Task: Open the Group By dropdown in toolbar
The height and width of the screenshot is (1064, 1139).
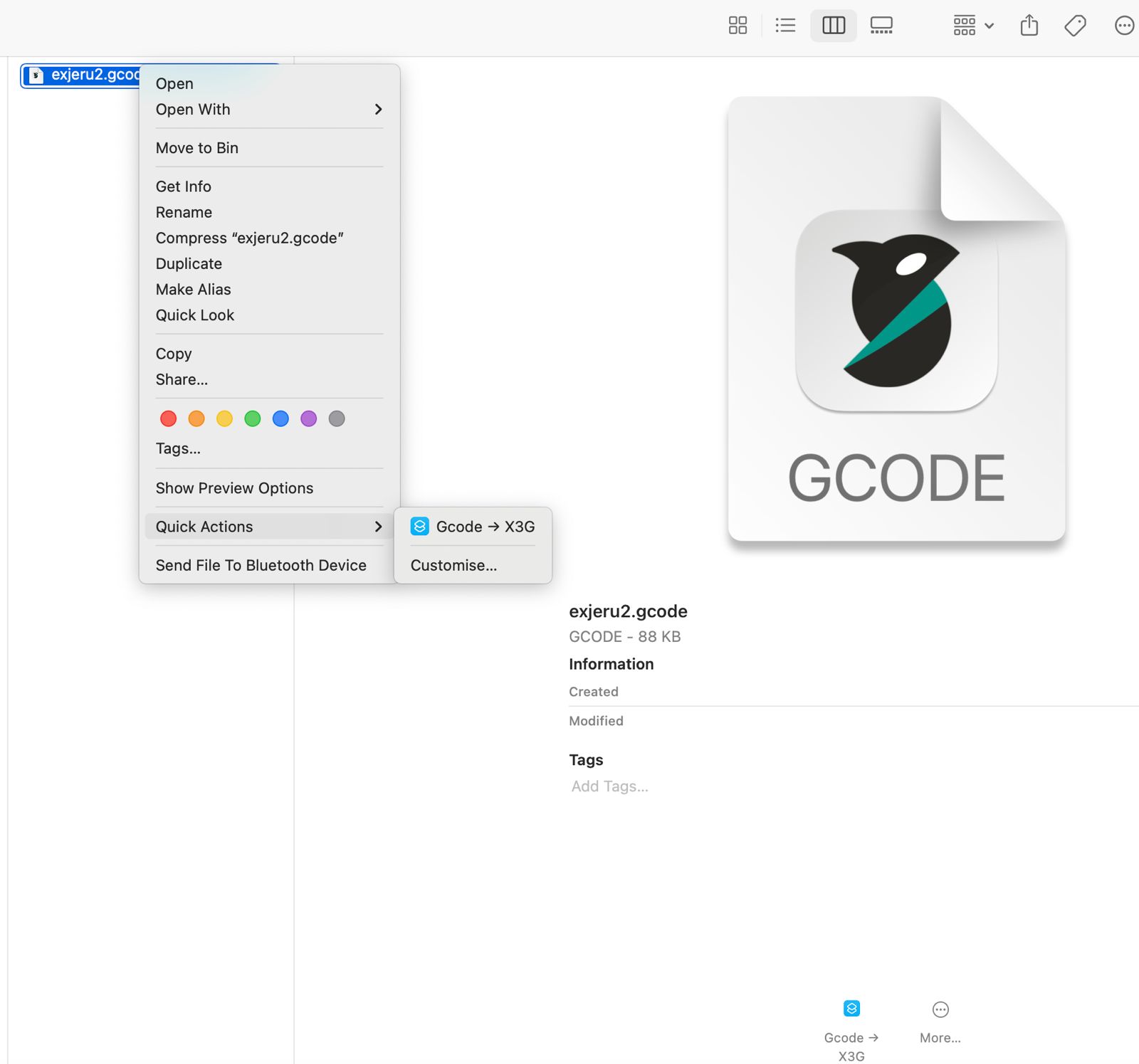Action: 973,26
